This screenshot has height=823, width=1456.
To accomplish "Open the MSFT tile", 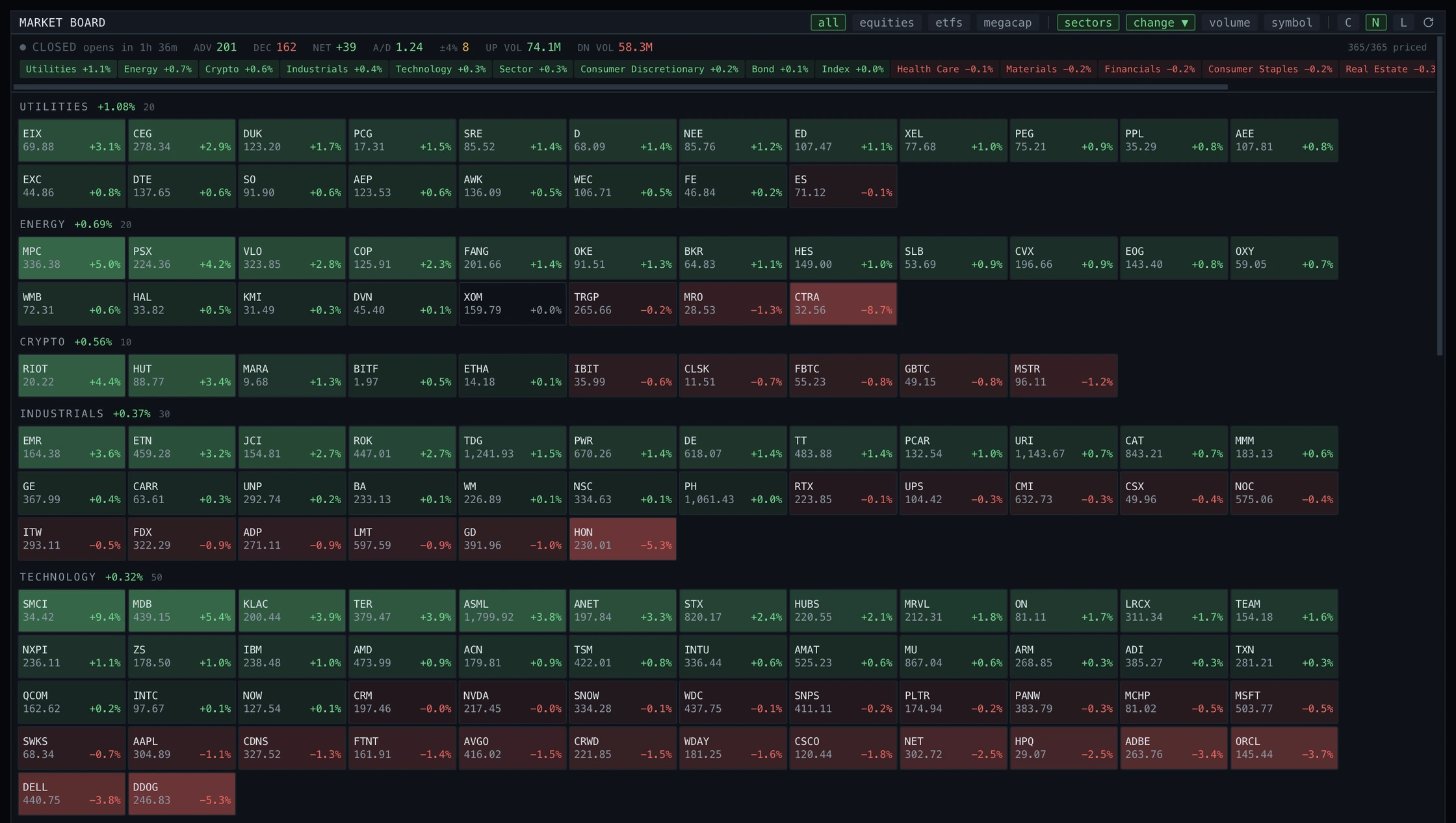I will [1284, 702].
